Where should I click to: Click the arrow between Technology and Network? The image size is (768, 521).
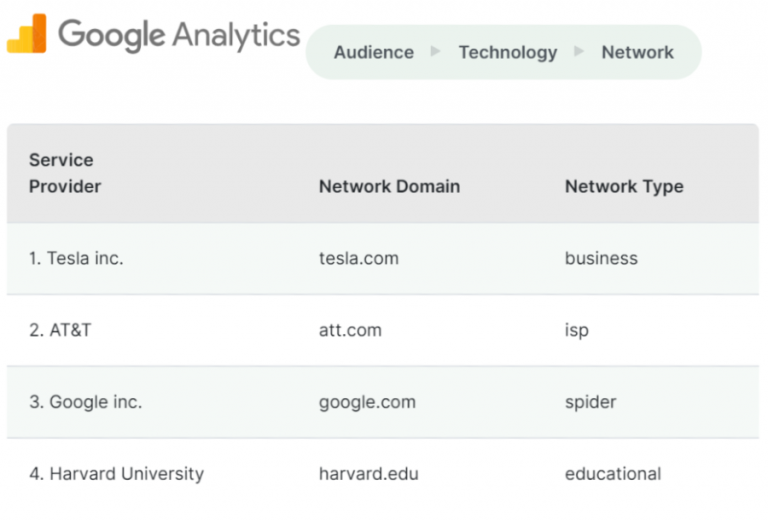[x=578, y=51]
